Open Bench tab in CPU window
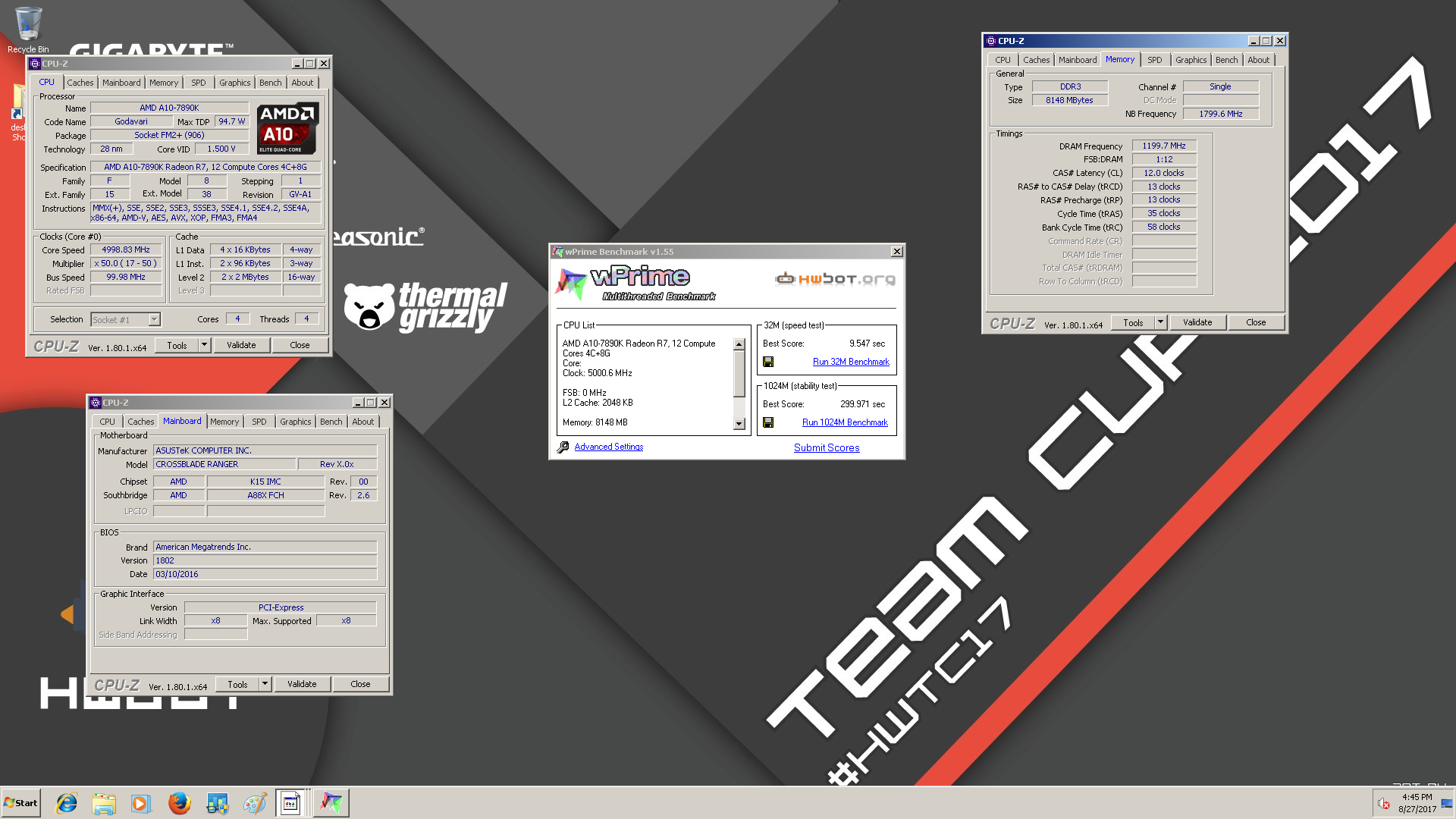Screen dimensions: 1456x819 pyautogui.click(x=271, y=83)
